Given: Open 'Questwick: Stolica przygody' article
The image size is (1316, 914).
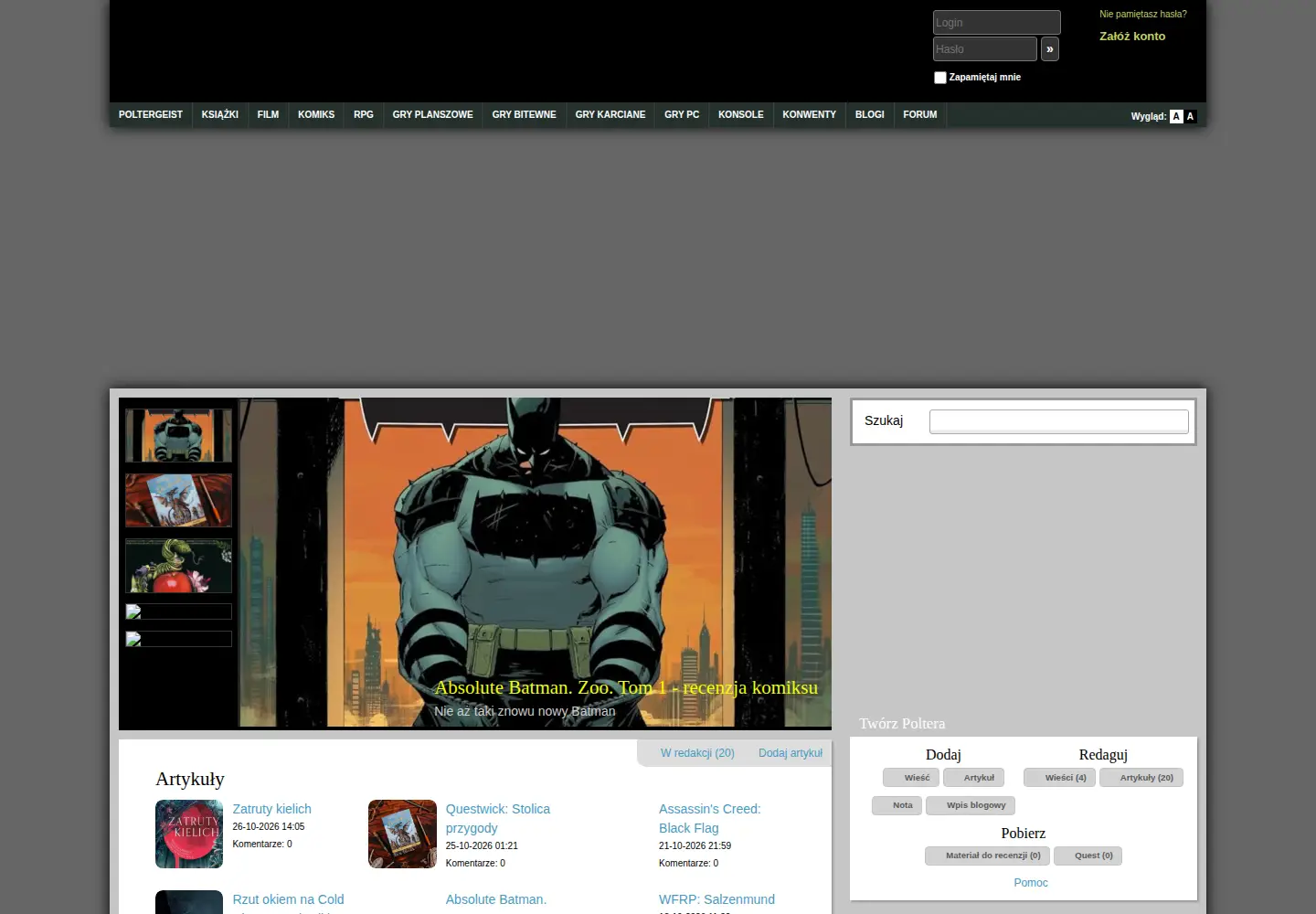Looking at the screenshot, I should point(498,818).
